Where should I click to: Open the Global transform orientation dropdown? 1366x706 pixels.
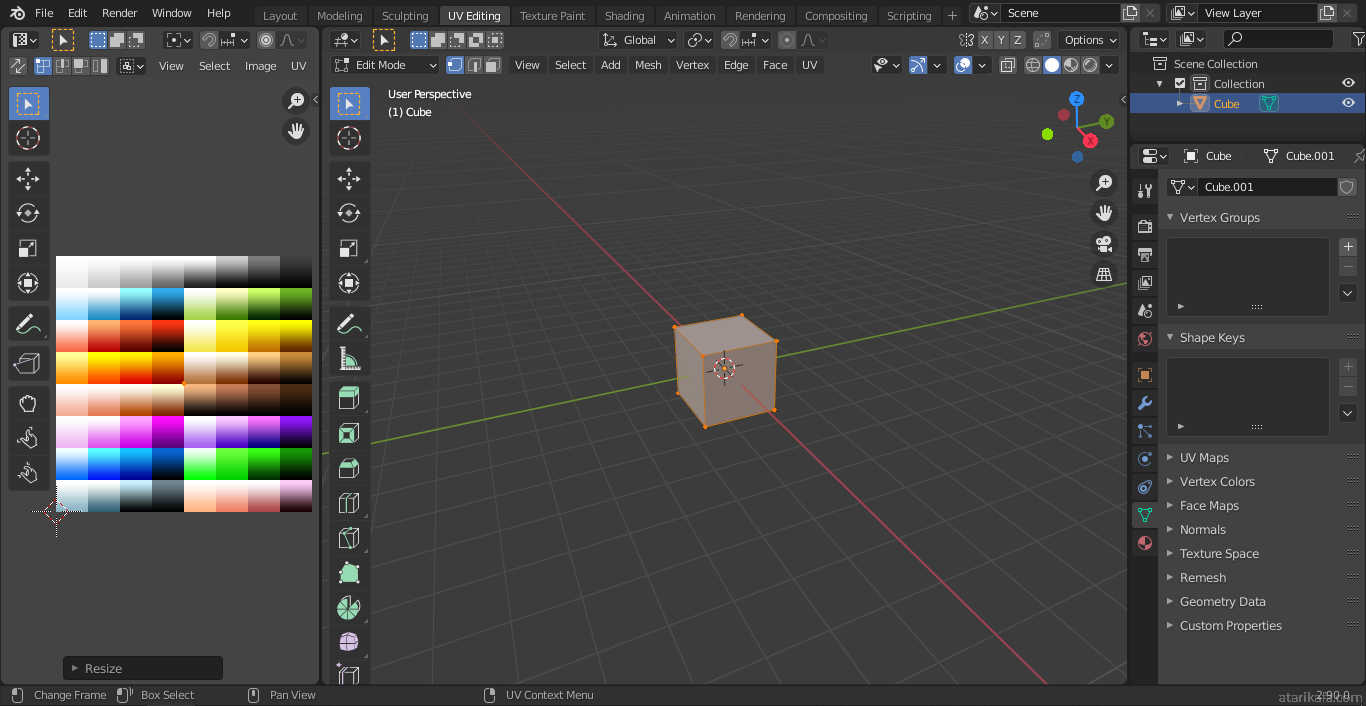click(x=638, y=40)
